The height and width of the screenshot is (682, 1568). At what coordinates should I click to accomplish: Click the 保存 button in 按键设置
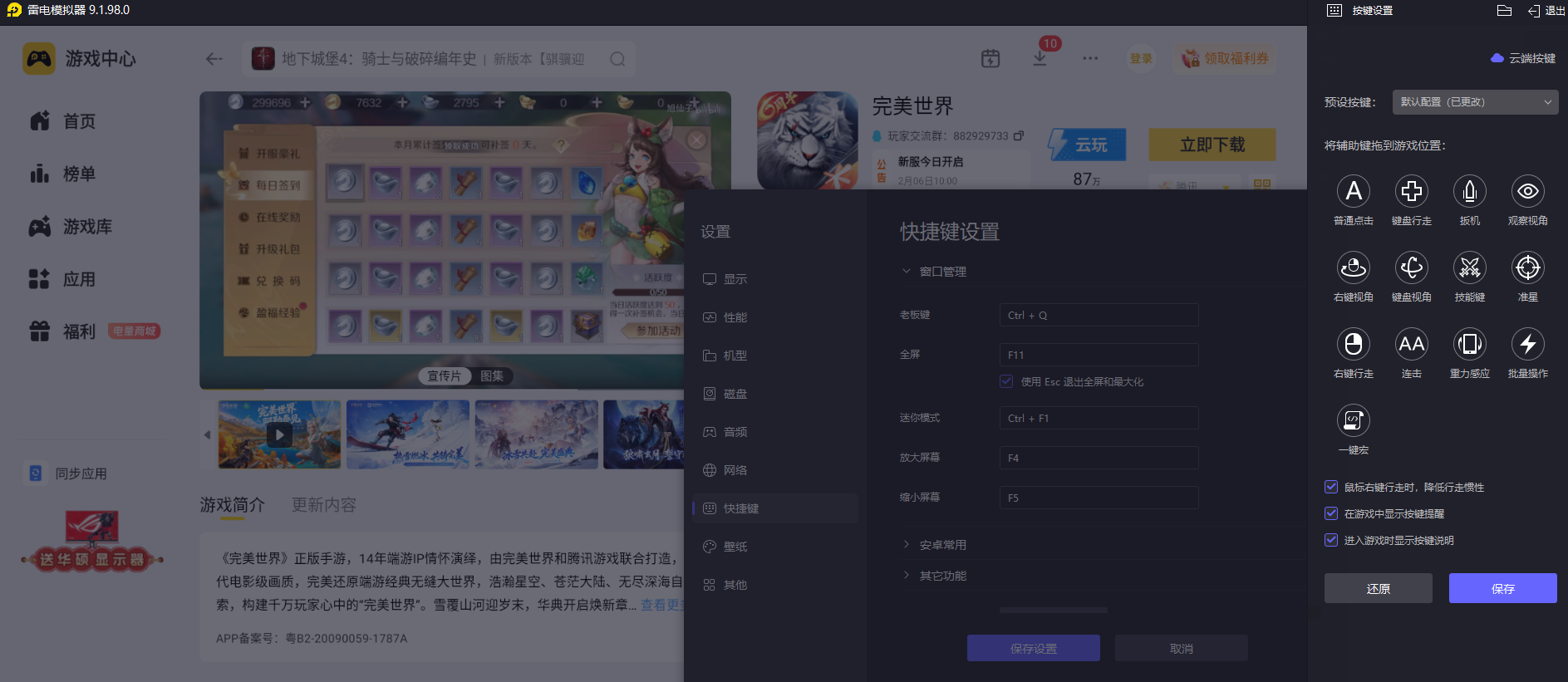point(1502,588)
